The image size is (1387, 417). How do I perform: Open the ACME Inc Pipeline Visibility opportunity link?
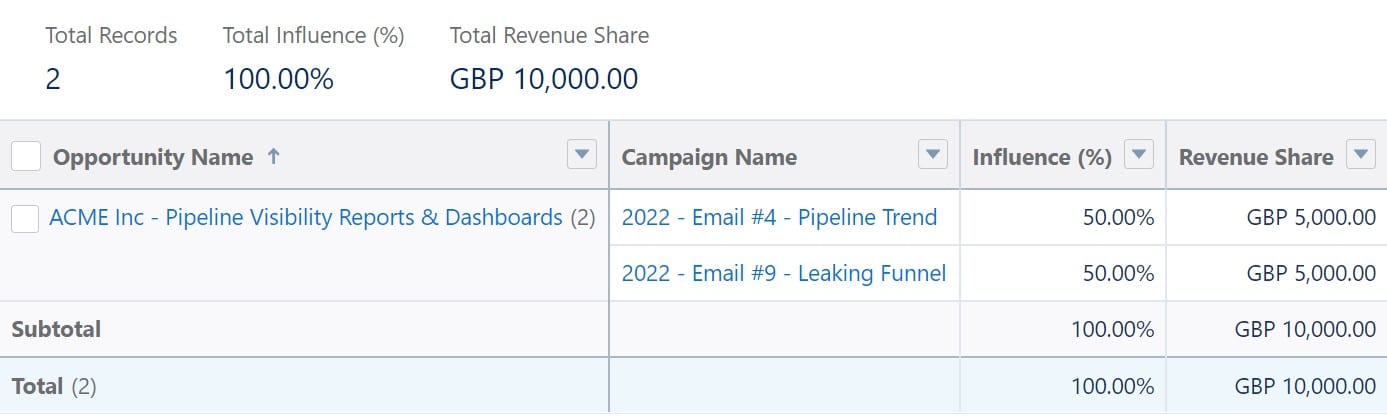click(x=305, y=217)
